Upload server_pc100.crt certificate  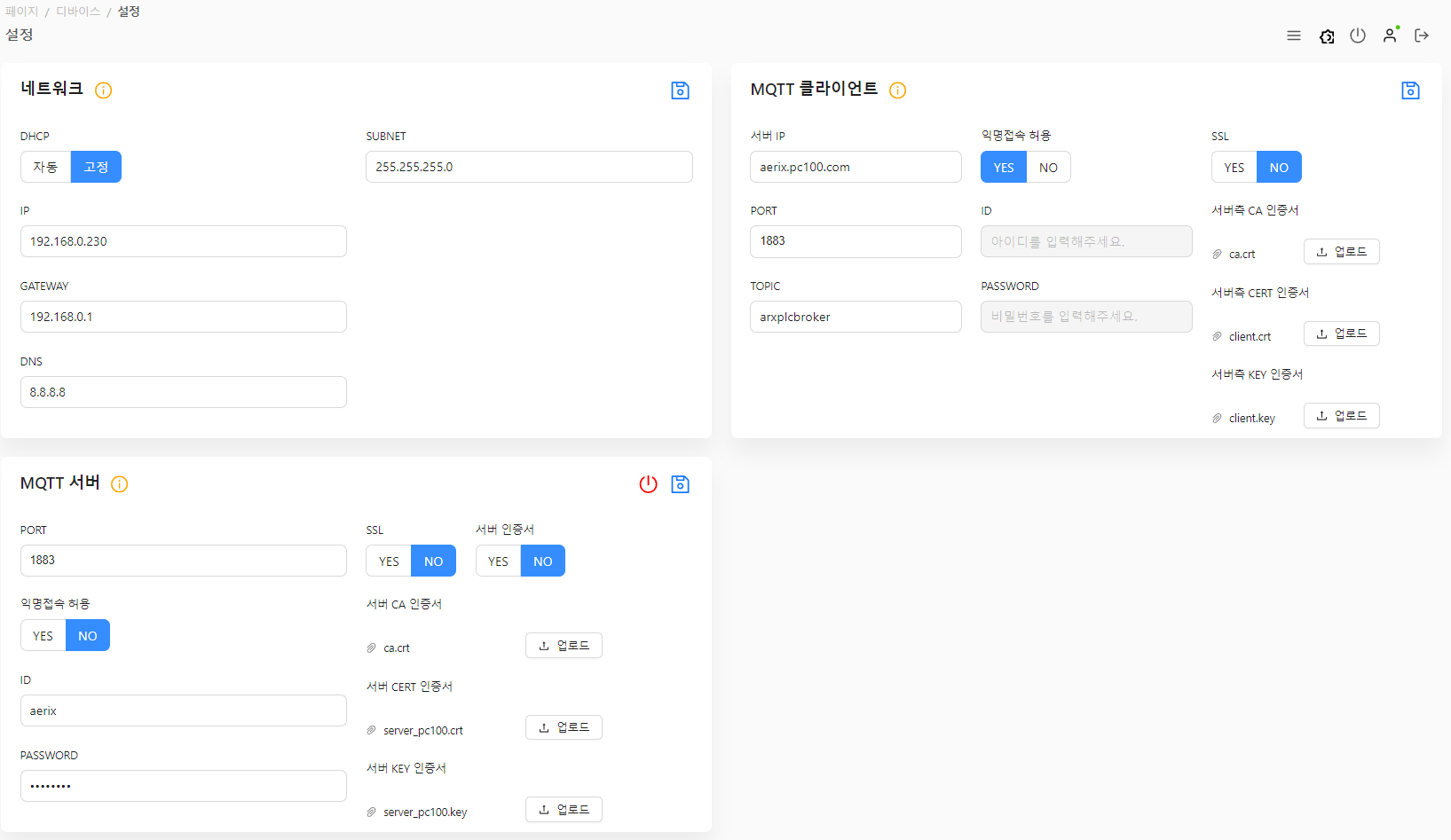(x=564, y=727)
